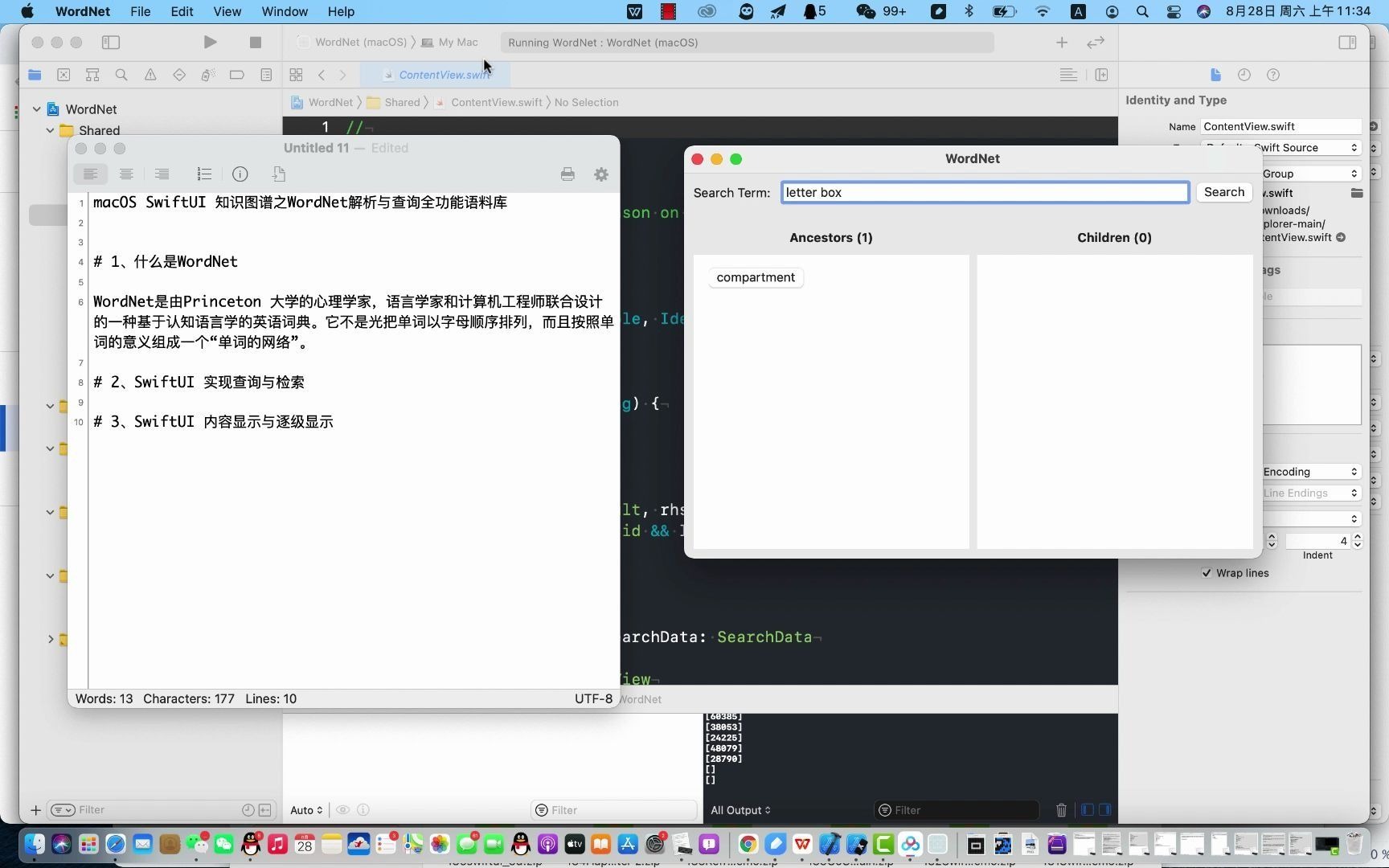Increase Indent value with stepper
The height and width of the screenshot is (868, 1389).
(x=1358, y=537)
